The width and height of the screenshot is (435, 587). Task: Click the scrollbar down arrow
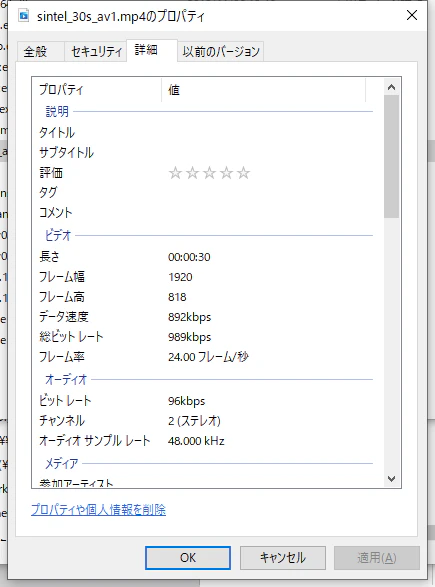pyautogui.click(x=392, y=479)
